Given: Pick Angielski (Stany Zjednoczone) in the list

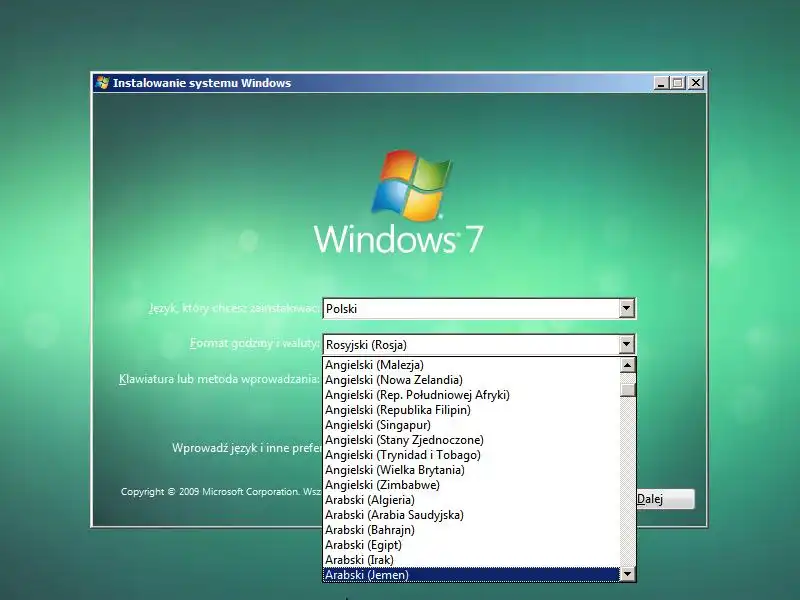Looking at the screenshot, I should (x=471, y=440).
